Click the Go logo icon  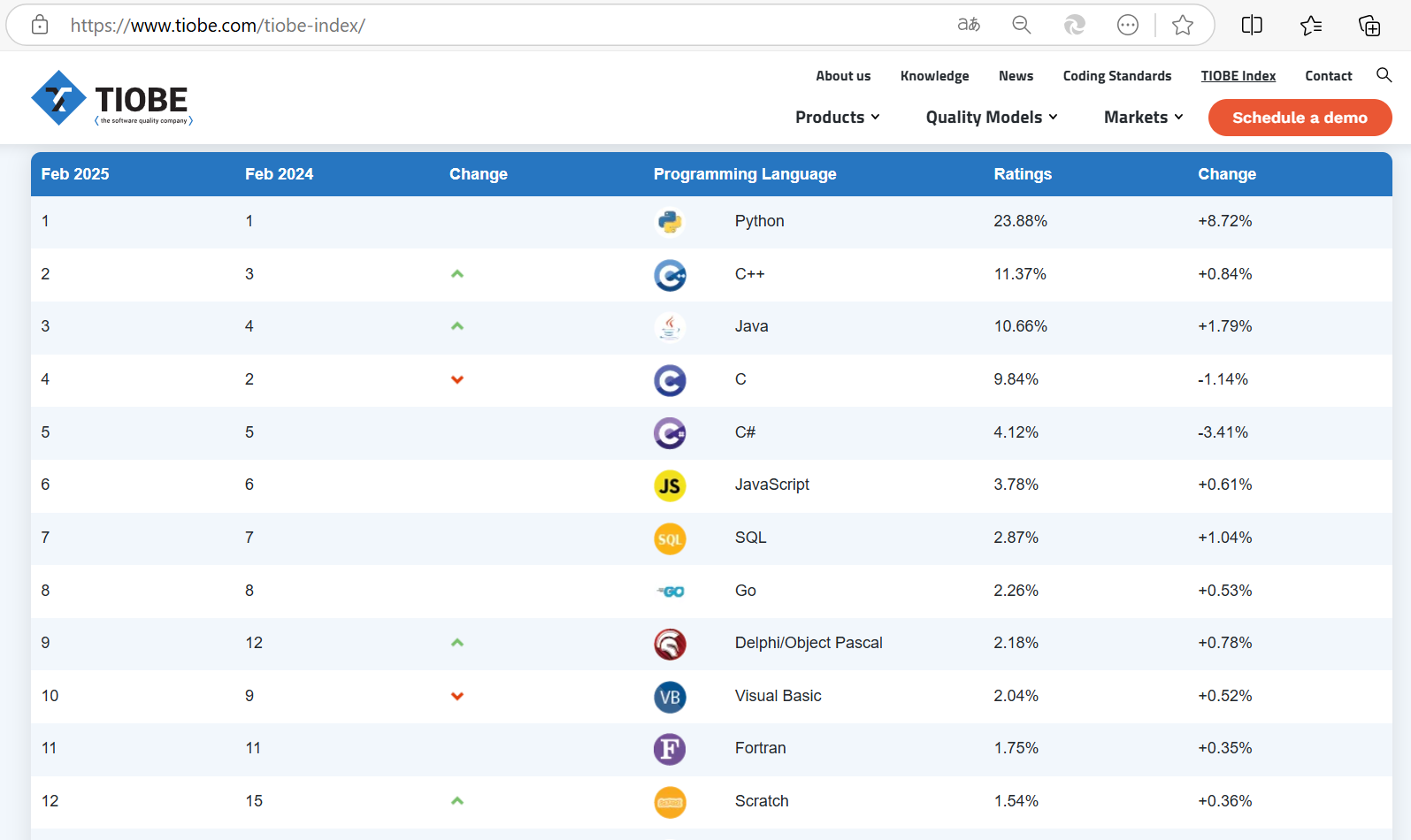670,591
